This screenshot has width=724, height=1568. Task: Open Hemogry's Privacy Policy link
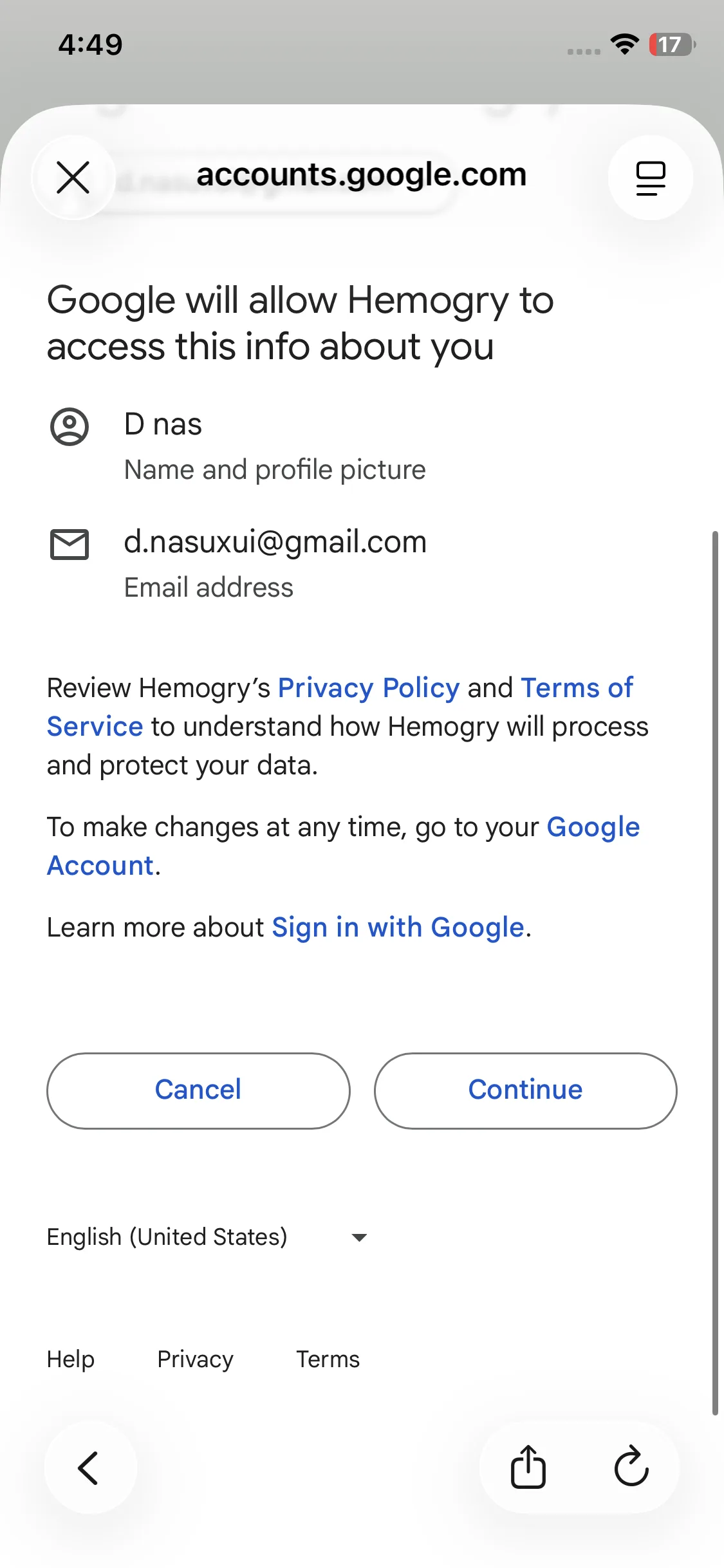tap(369, 688)
